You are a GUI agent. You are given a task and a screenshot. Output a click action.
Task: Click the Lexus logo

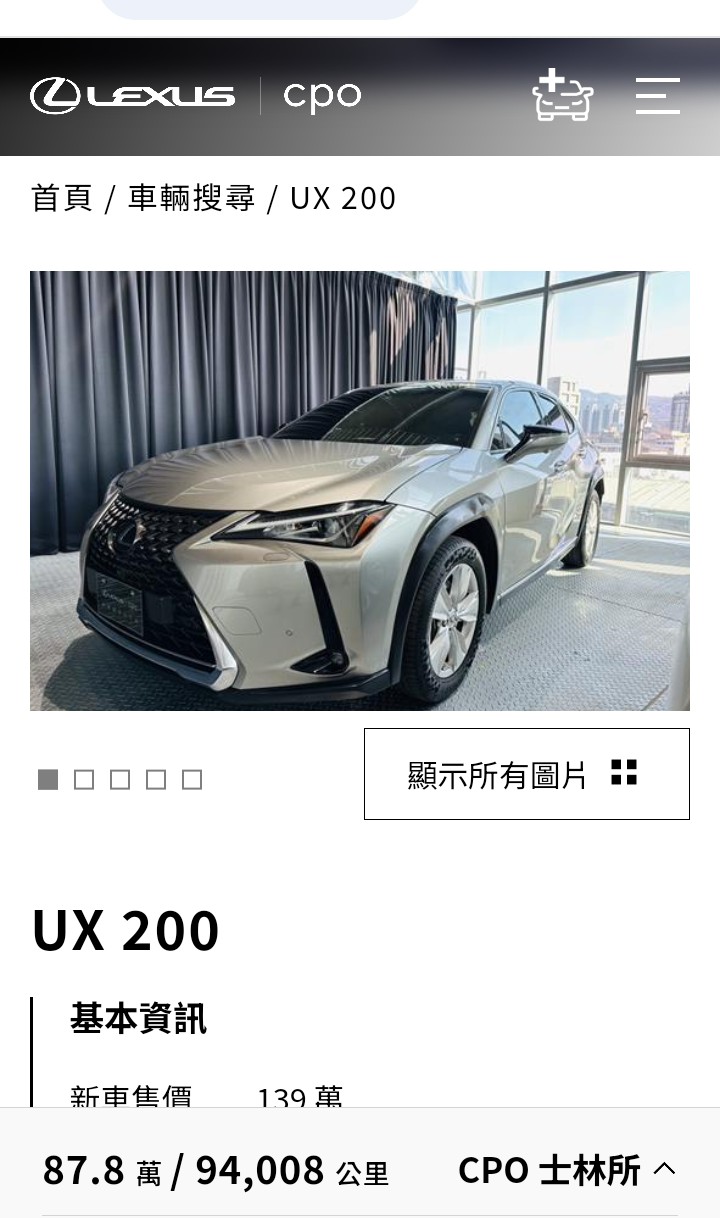click(133, 96)
